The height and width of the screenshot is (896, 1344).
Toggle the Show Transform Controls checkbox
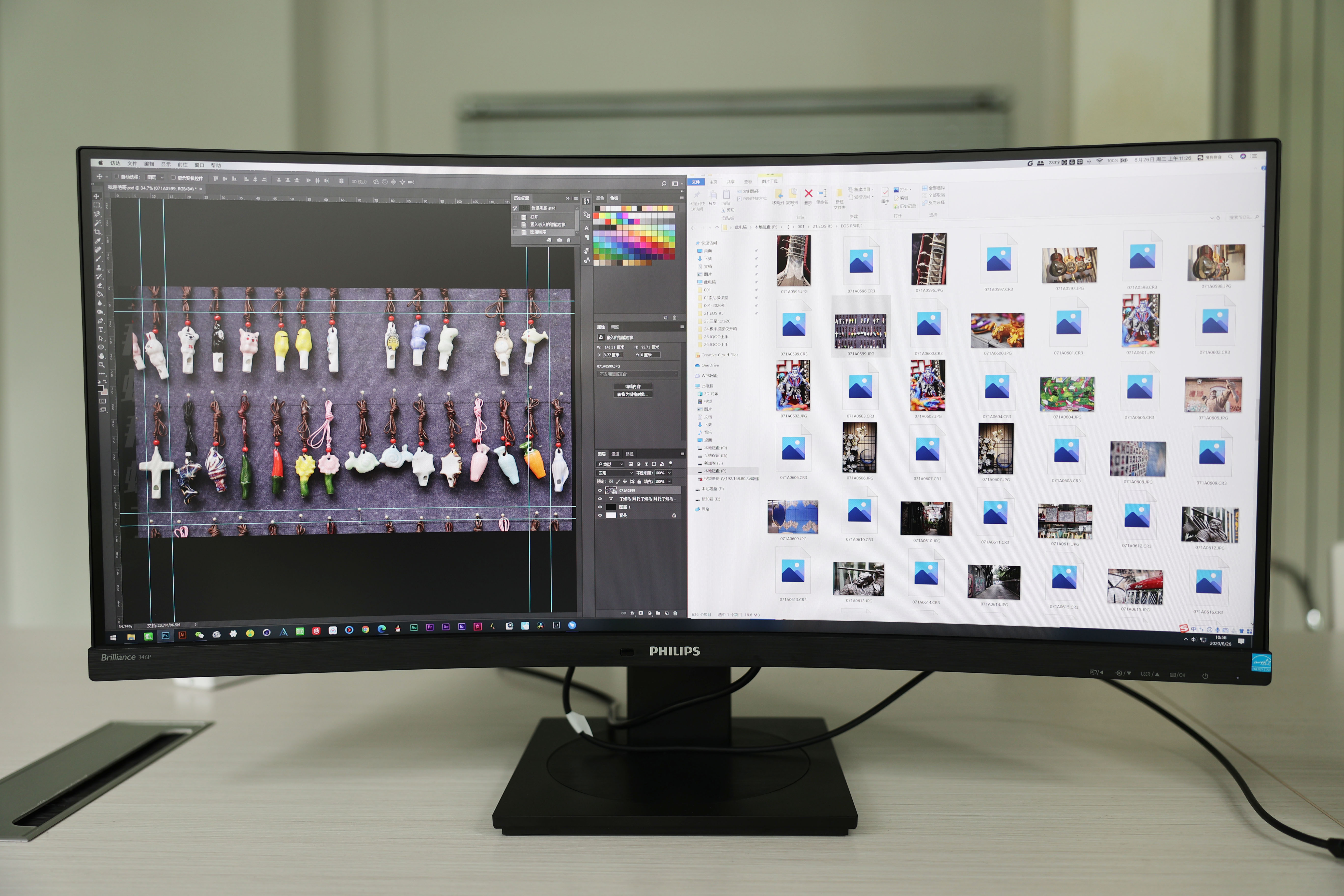coord(173,178)
